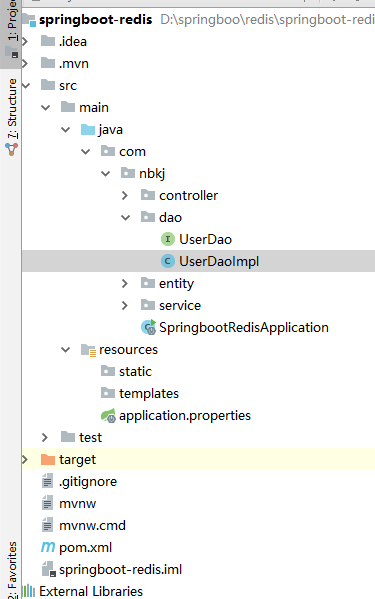Select the static folder name

[135, 371]
